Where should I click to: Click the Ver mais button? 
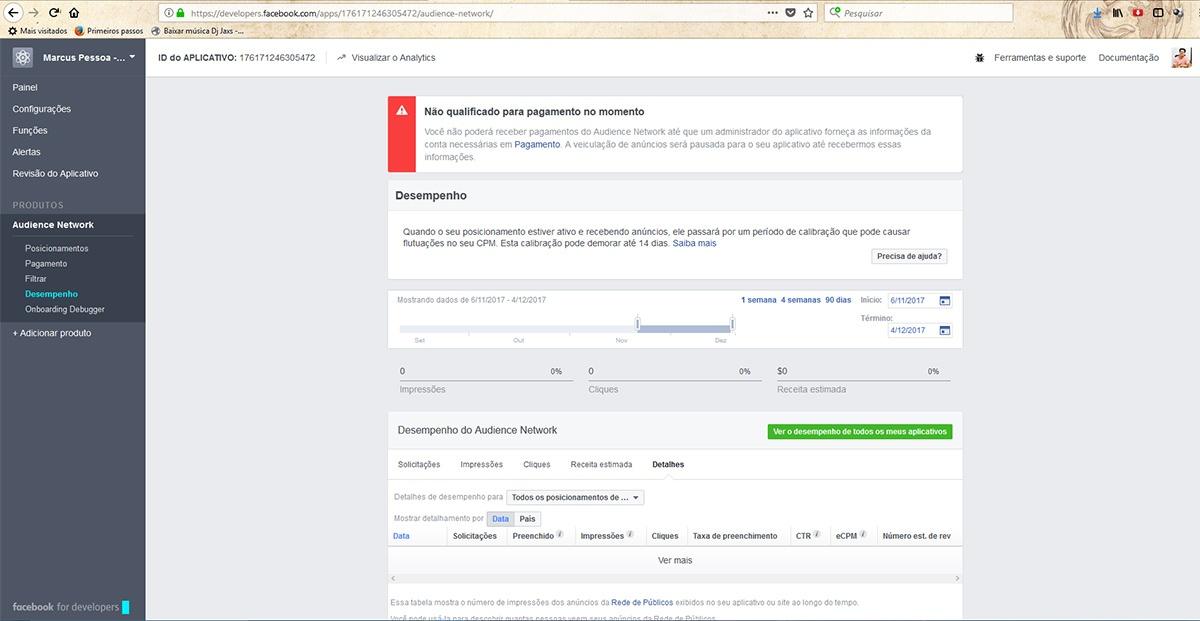tap(675, 561)
